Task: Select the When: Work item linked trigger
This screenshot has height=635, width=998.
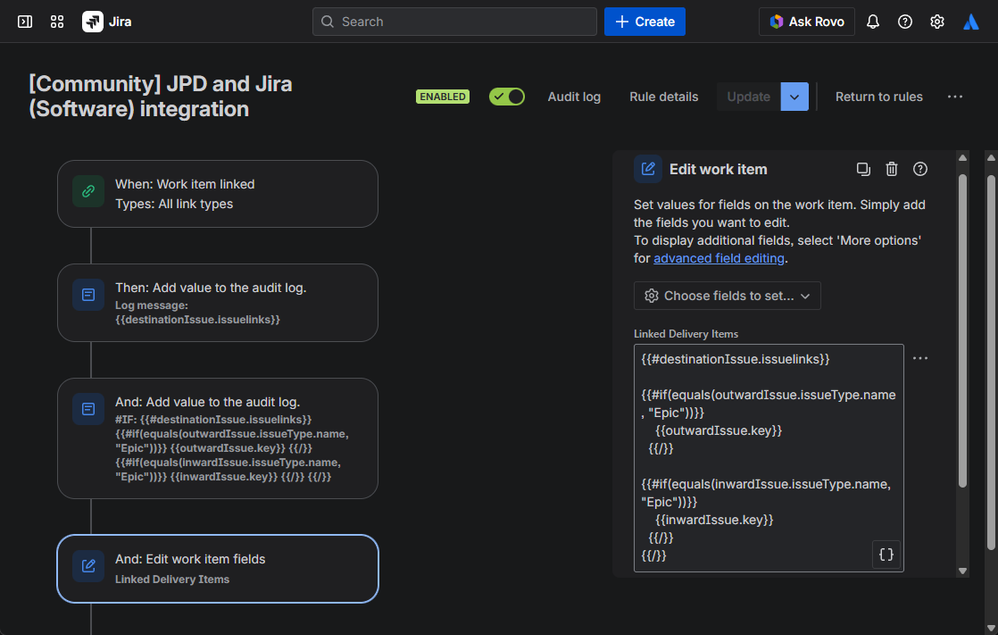Action: pos(218,194)
